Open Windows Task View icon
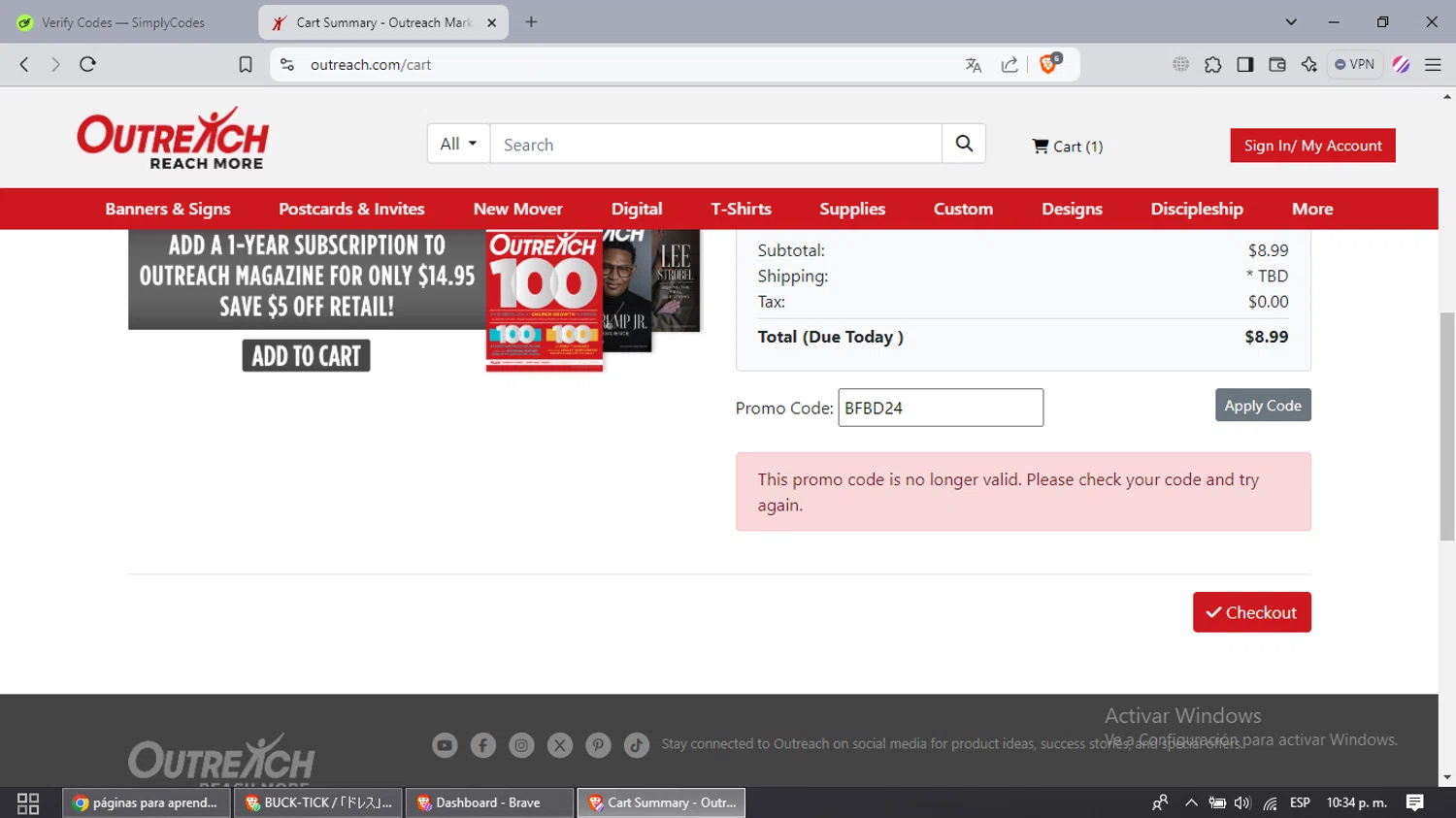Viewport: 1456px width, 818px height. point(28,802)
